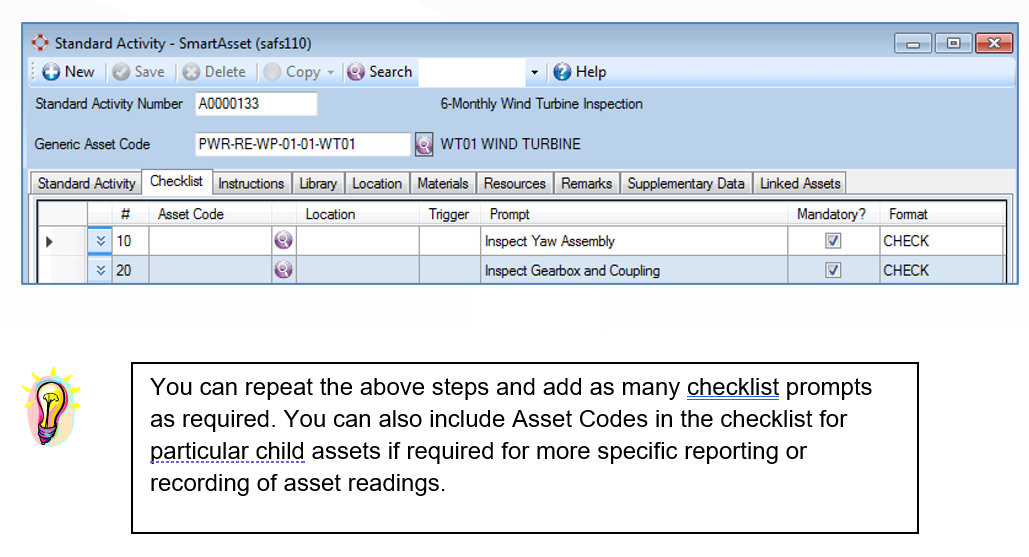Click the CHECK format cell in row 20
1029x557 pixels.
[x=942, y=270]
